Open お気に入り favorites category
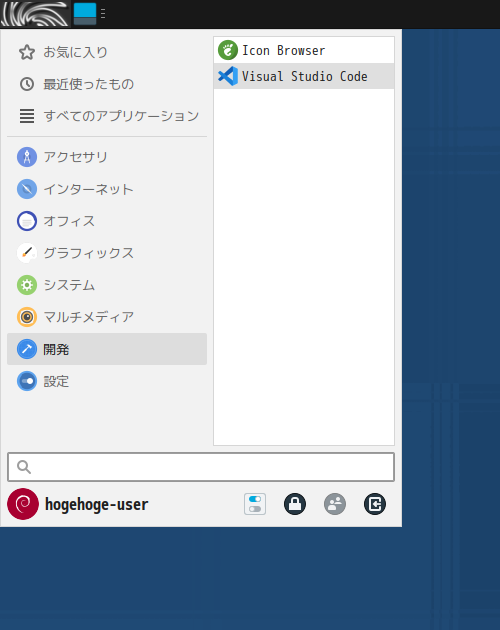 pyautogui.click(x=107, y=52)
